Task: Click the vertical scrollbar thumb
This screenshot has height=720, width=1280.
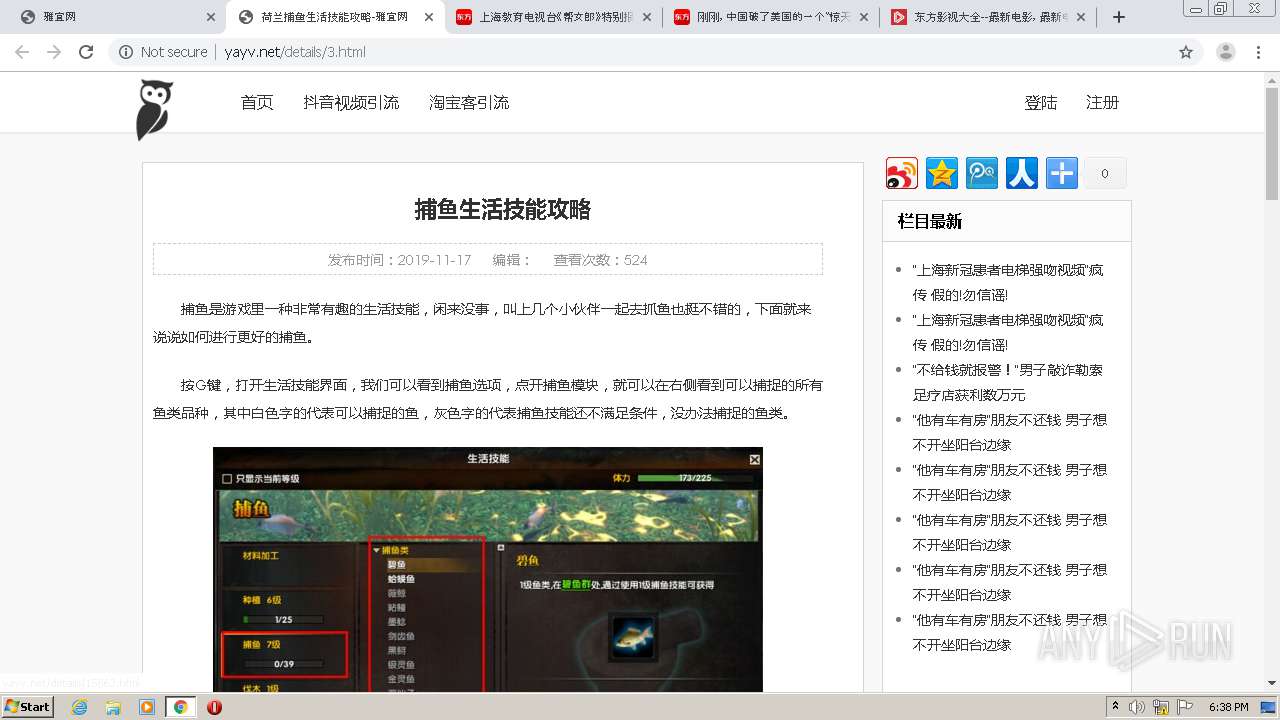Action: click(1272, 145)
